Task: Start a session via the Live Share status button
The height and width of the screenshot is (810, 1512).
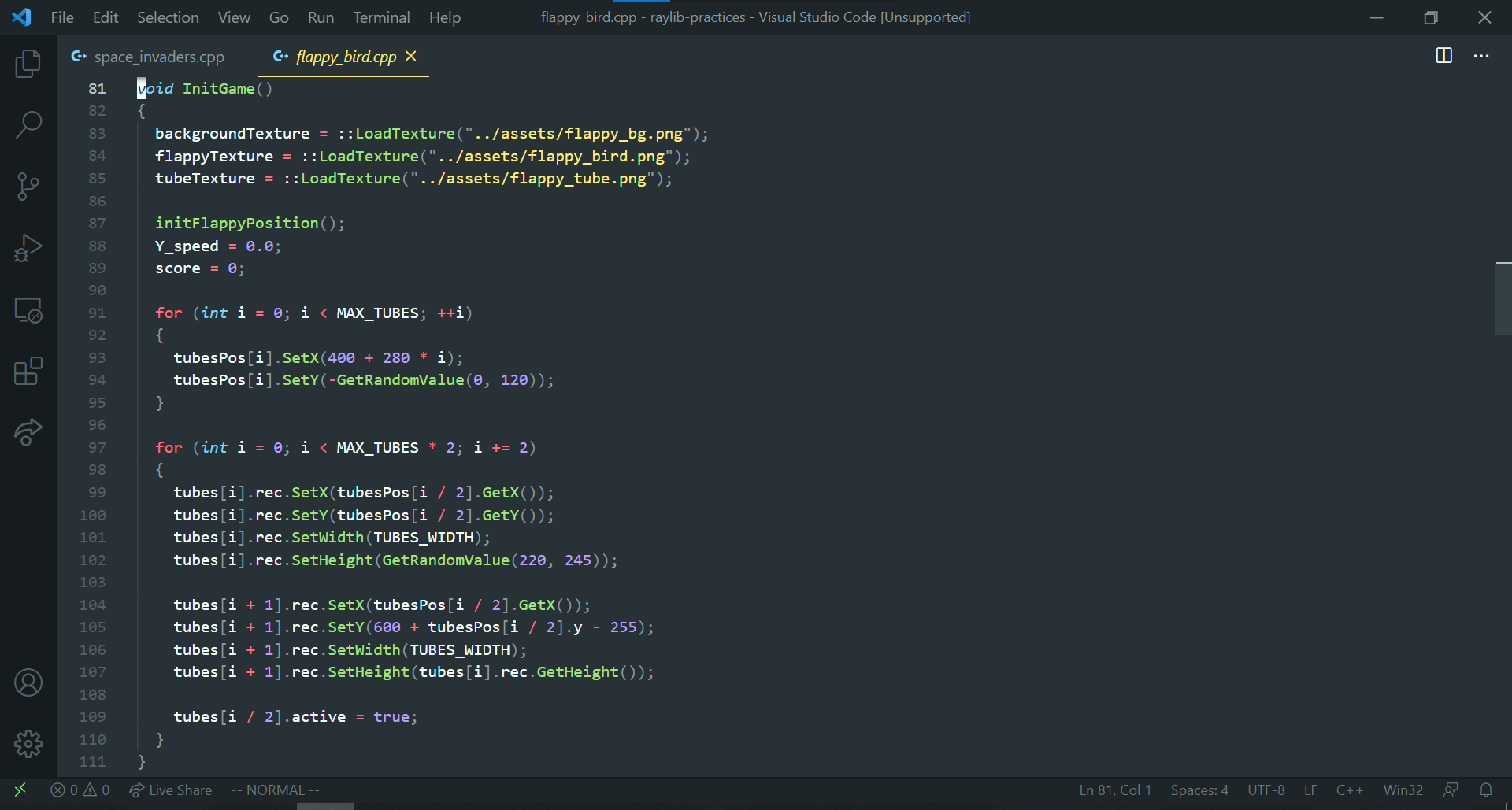Action: 170,790
